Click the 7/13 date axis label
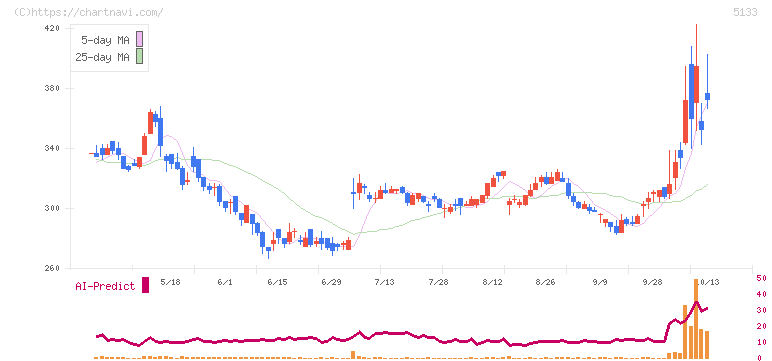Viewport: 772px width, 361px height. [385, 282]
